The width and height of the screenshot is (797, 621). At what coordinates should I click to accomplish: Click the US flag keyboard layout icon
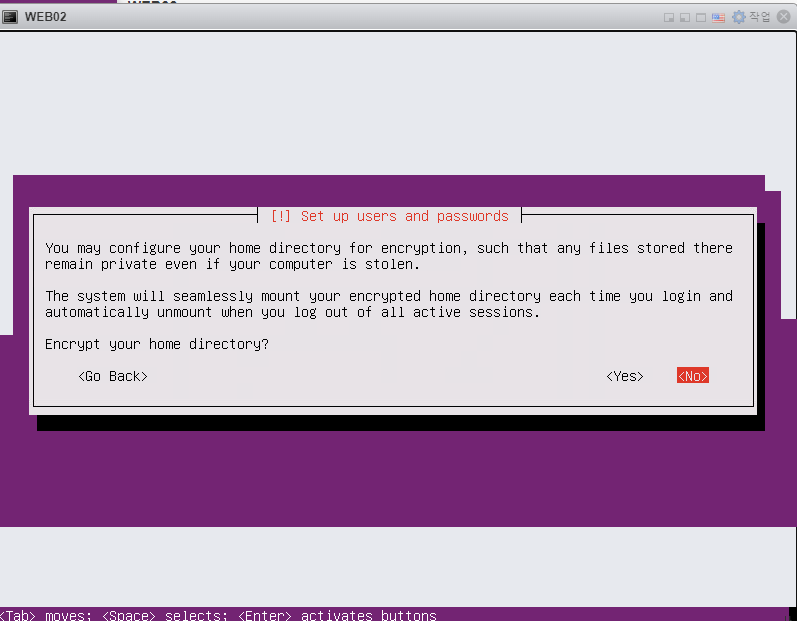(718, 18)
